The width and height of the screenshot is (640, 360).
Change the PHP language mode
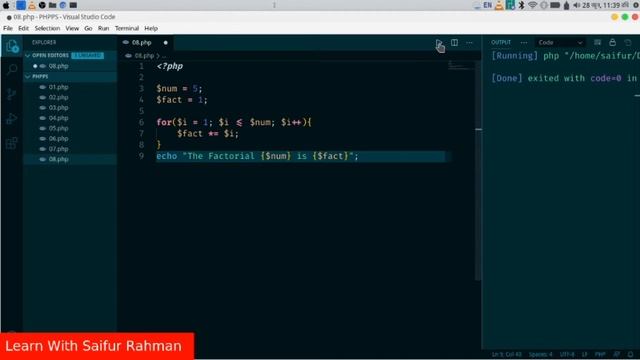(600, 354)
